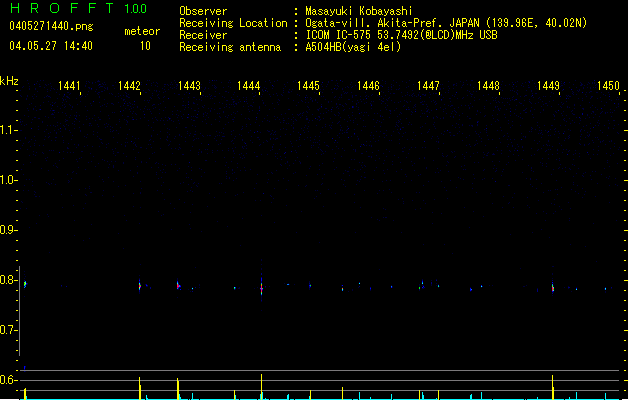Select the ICOM IC-575 receiver description
629x400 pixels.
pos(402,35)
